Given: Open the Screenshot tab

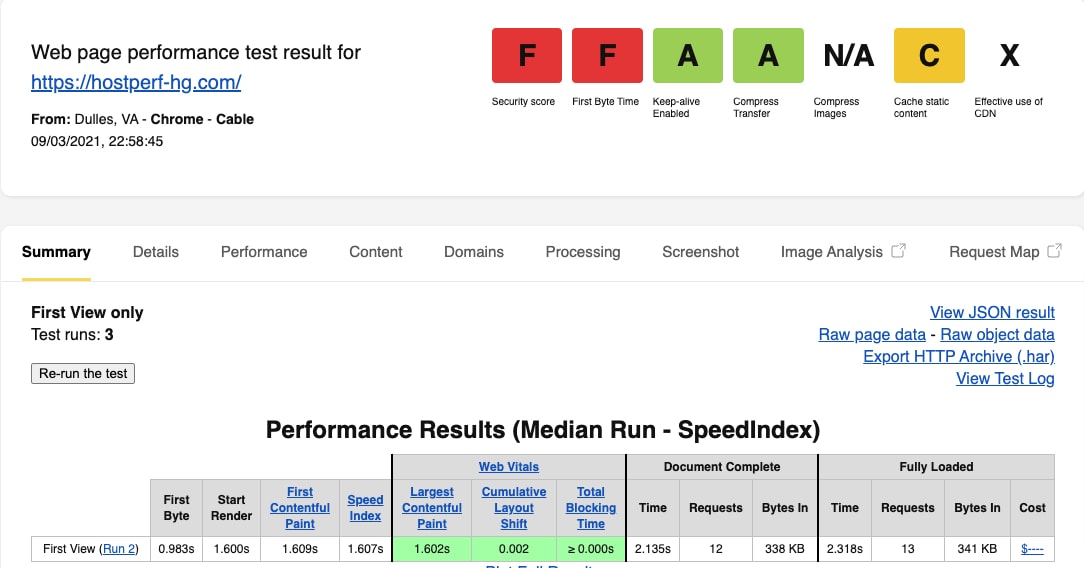Looking at the screenshot, I should 700,252.
